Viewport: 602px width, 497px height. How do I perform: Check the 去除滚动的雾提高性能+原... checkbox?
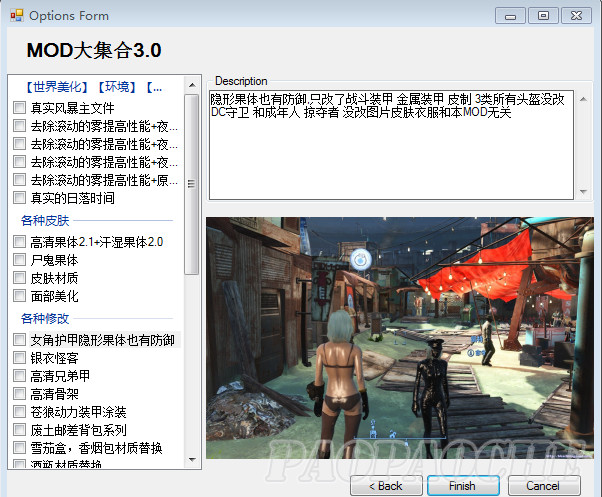click(x=19, y=180)
